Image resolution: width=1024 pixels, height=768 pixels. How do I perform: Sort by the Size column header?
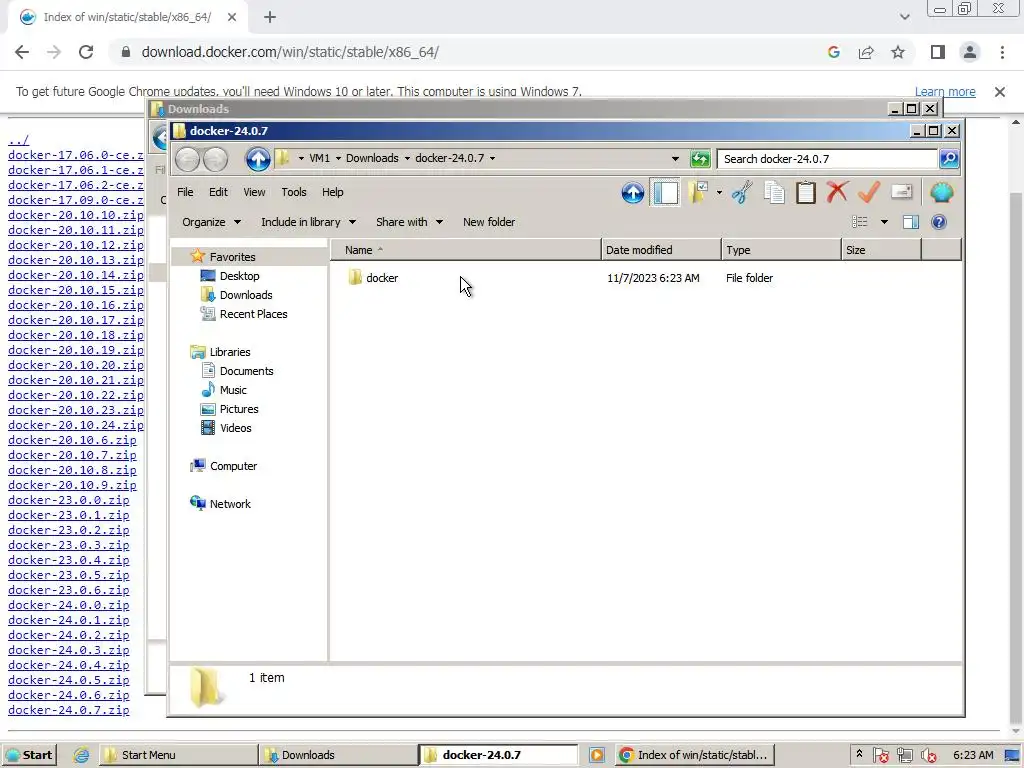pyautogui.click(x=881, y=250)
